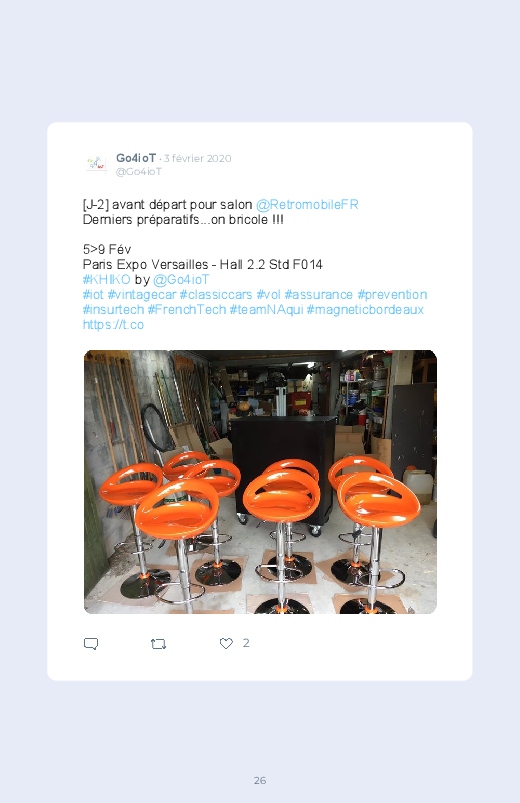
Task: Open the #classiccars hashtag
Action: point(216,295)
